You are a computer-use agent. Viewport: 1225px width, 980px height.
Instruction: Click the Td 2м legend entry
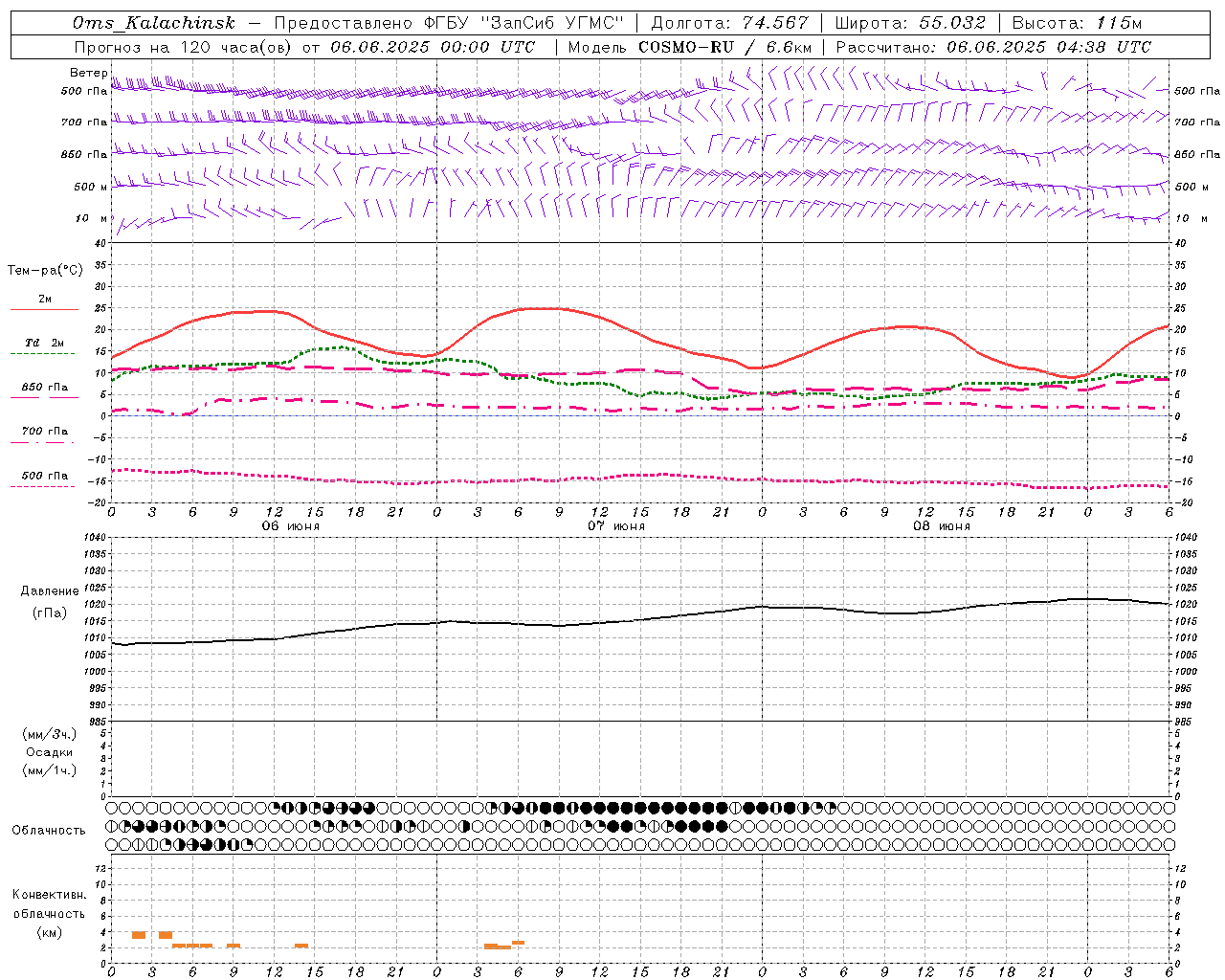[x=44, y=343]
